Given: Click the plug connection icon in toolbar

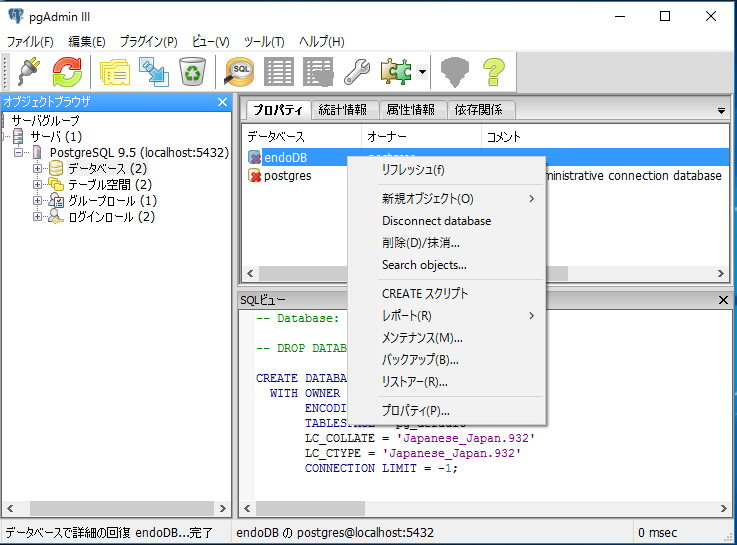Looking at the screenshot, I should pyautogui.click(x=29, y=71).
